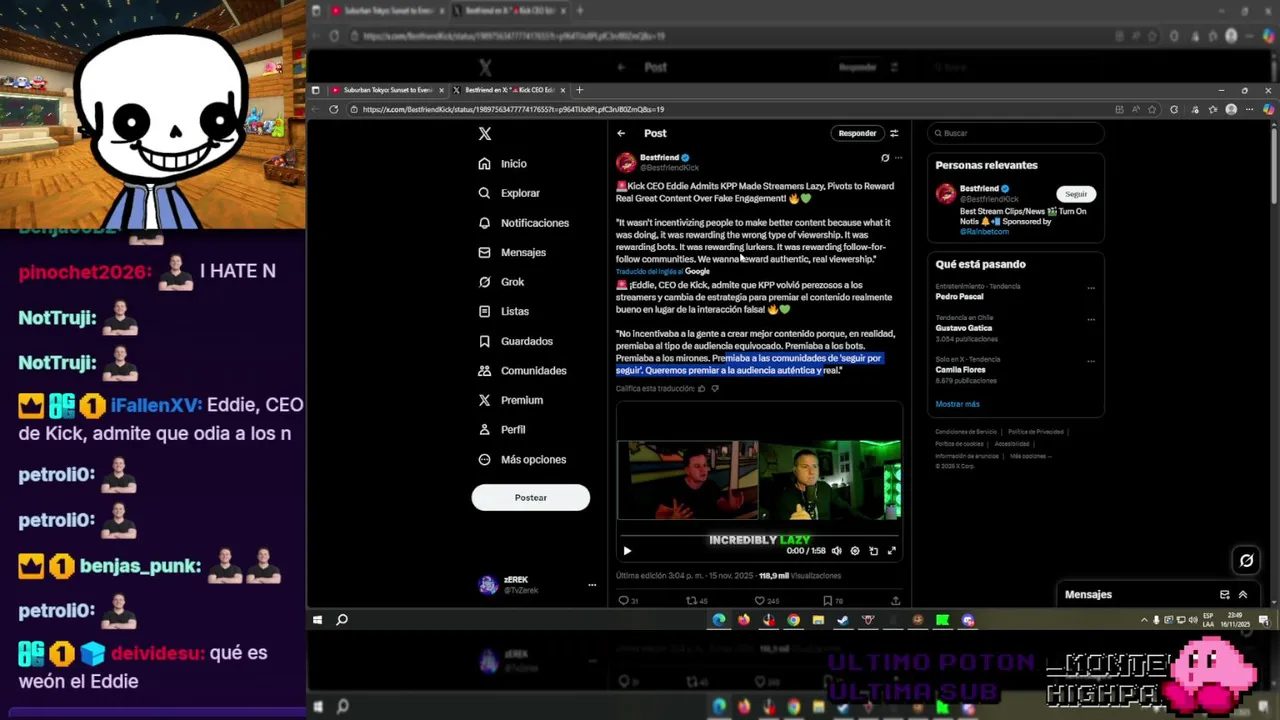Open Windows Start menu
The image size is (1280, 720).
click(317, 620)
